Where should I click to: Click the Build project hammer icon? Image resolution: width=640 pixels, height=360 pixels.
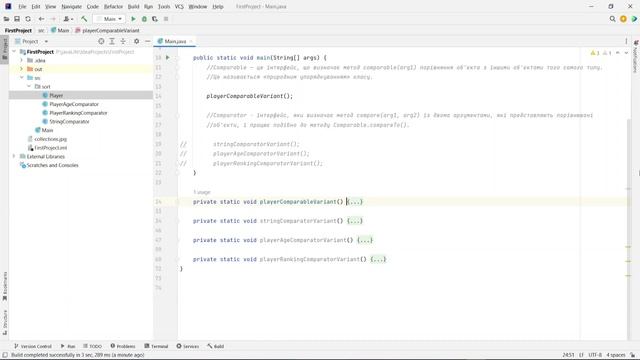pos(84,19)
